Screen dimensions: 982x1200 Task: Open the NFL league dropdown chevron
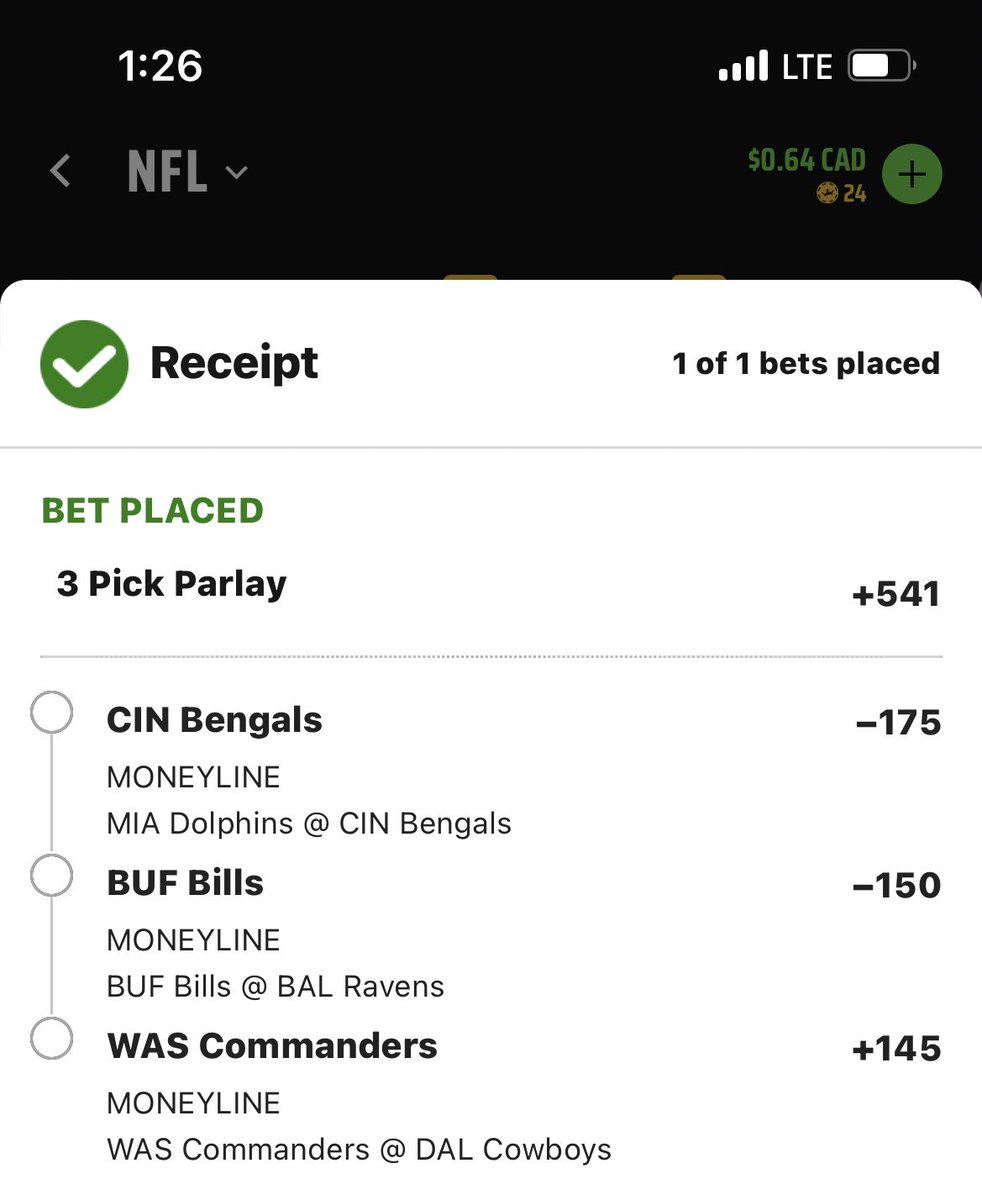click(x=237, y=173)
